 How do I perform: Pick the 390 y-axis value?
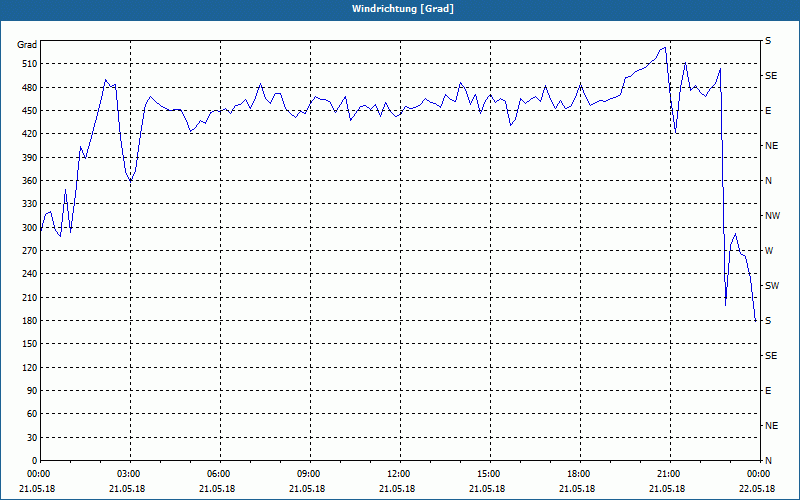tap(30, 157)
